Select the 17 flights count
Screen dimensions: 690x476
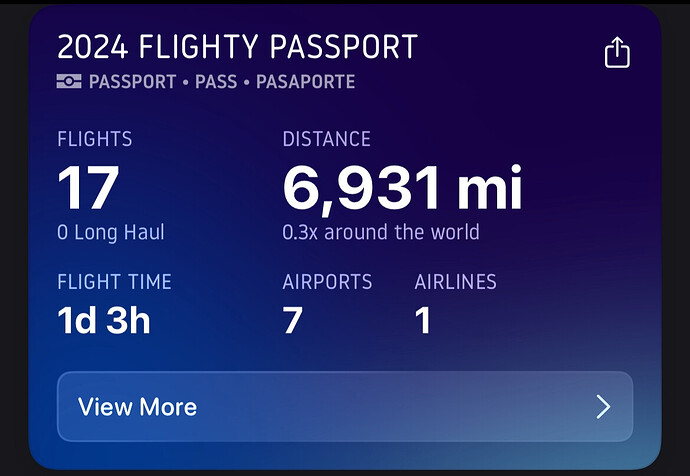click(x=88, y=187)
